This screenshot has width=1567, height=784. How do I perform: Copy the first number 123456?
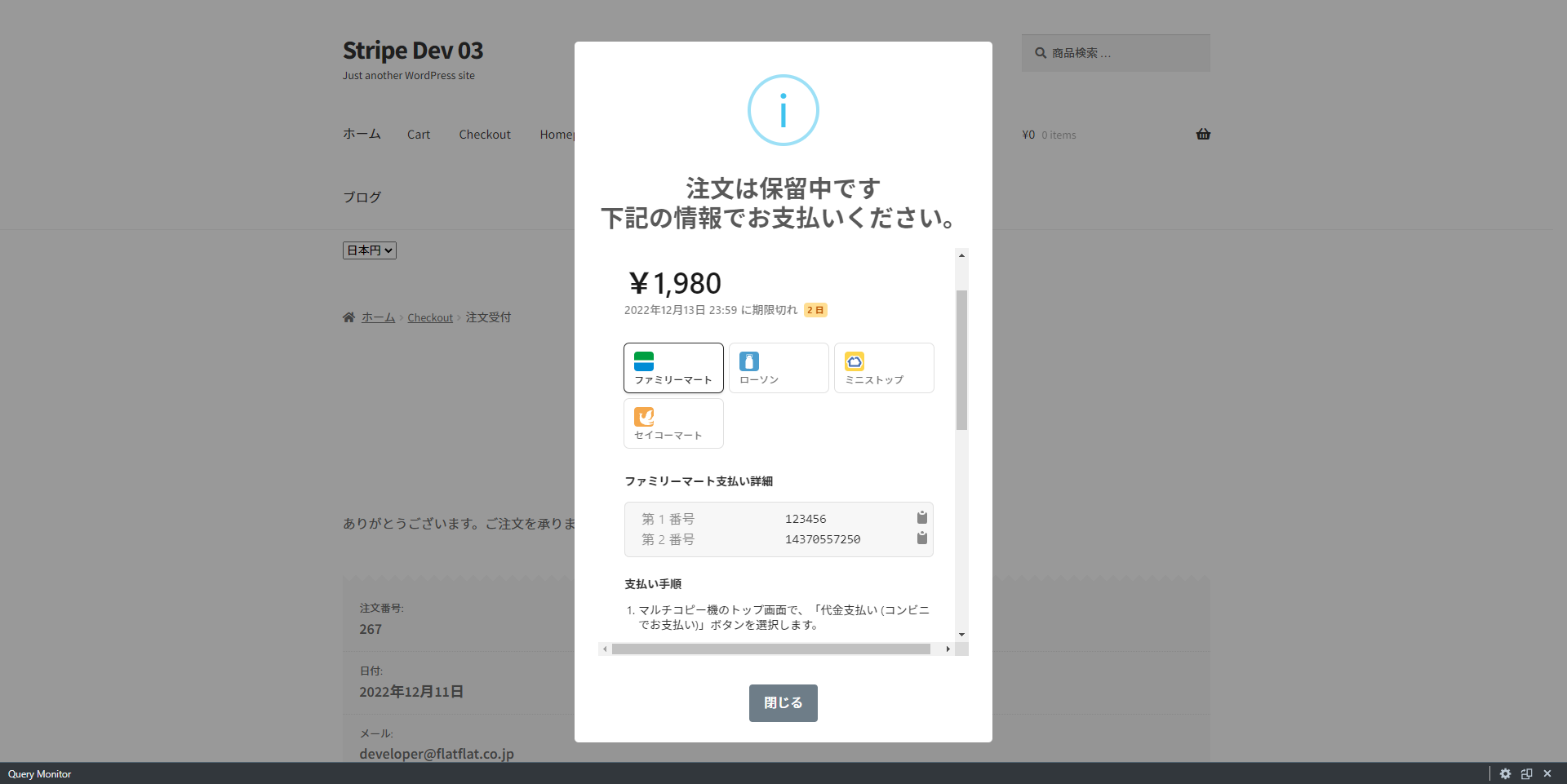tap(921, 518)
